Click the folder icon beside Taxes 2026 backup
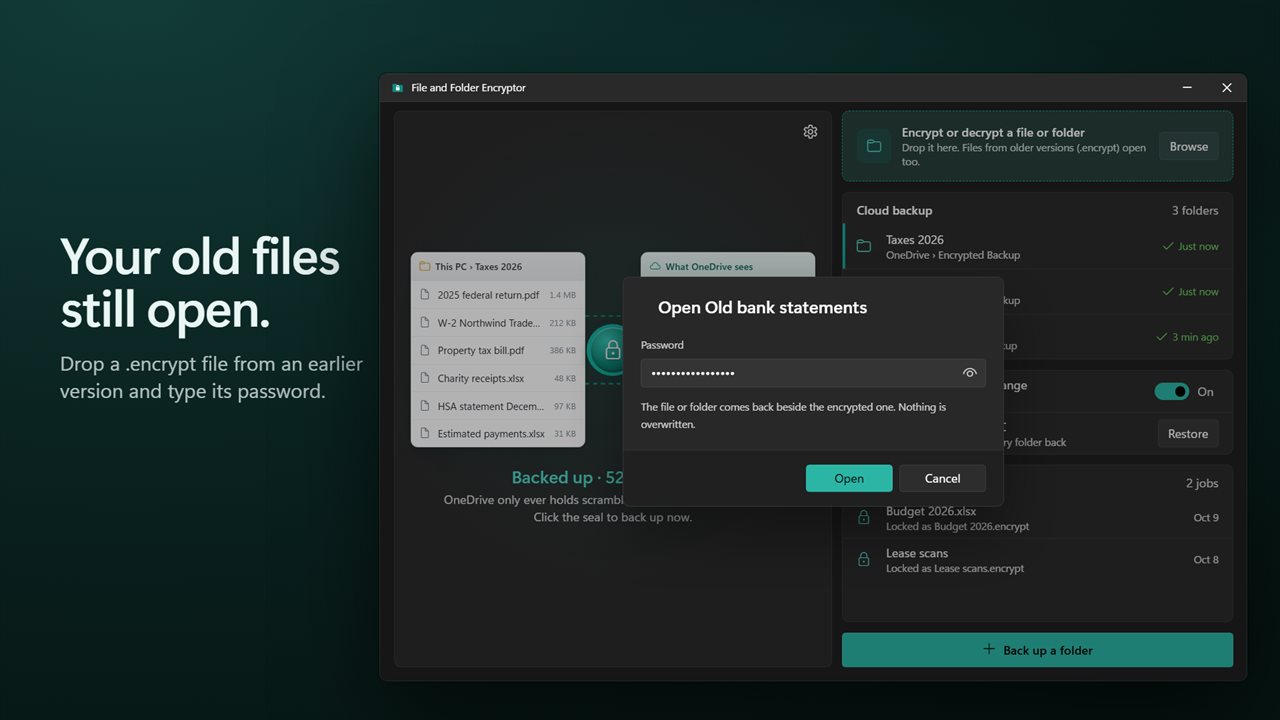1280x720 pixels. (864, 246)
